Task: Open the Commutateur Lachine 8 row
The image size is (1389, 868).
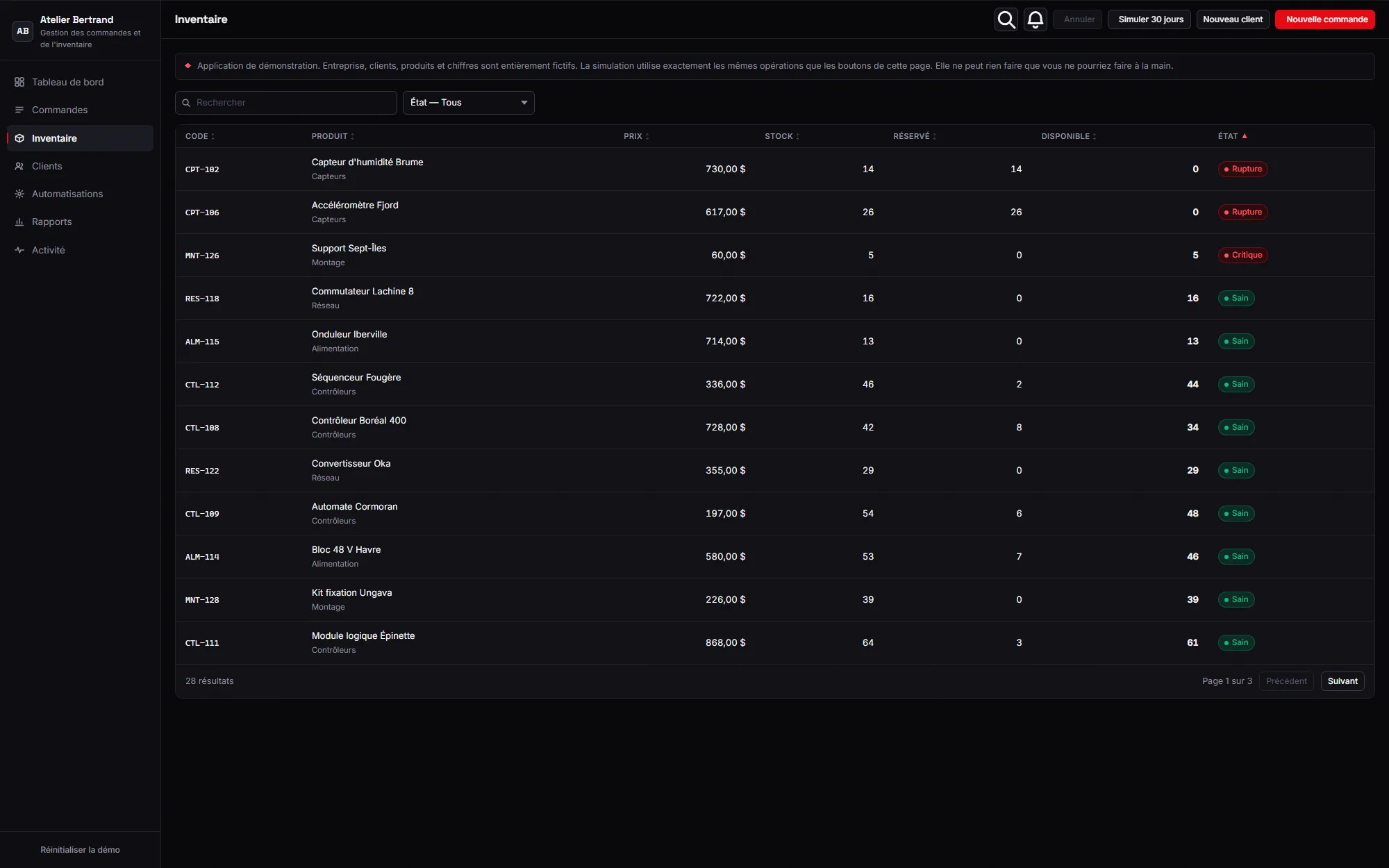Action: click(774, 299)
